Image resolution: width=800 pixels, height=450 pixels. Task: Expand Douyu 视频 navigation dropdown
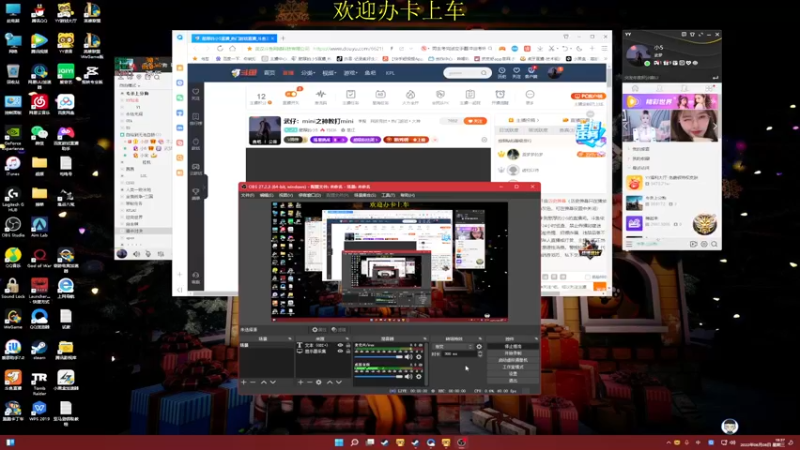(x=329, y=73)
